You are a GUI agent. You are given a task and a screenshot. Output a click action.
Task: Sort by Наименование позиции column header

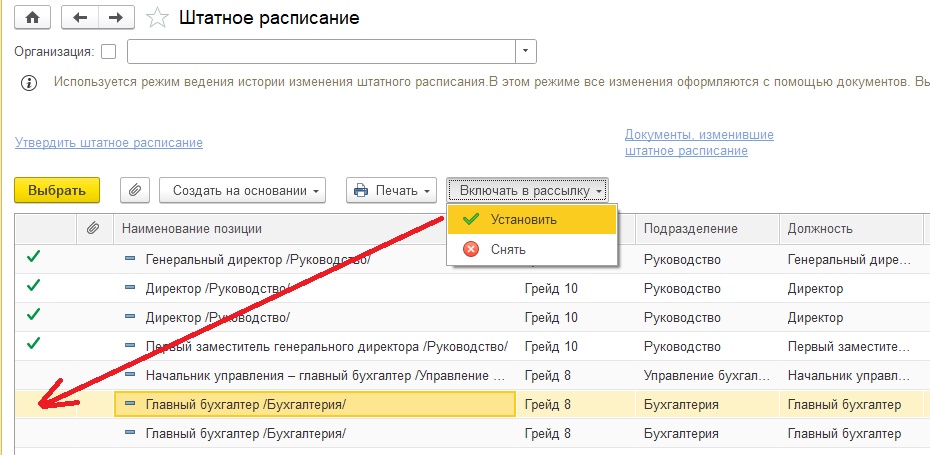click(x=192, y=229)
